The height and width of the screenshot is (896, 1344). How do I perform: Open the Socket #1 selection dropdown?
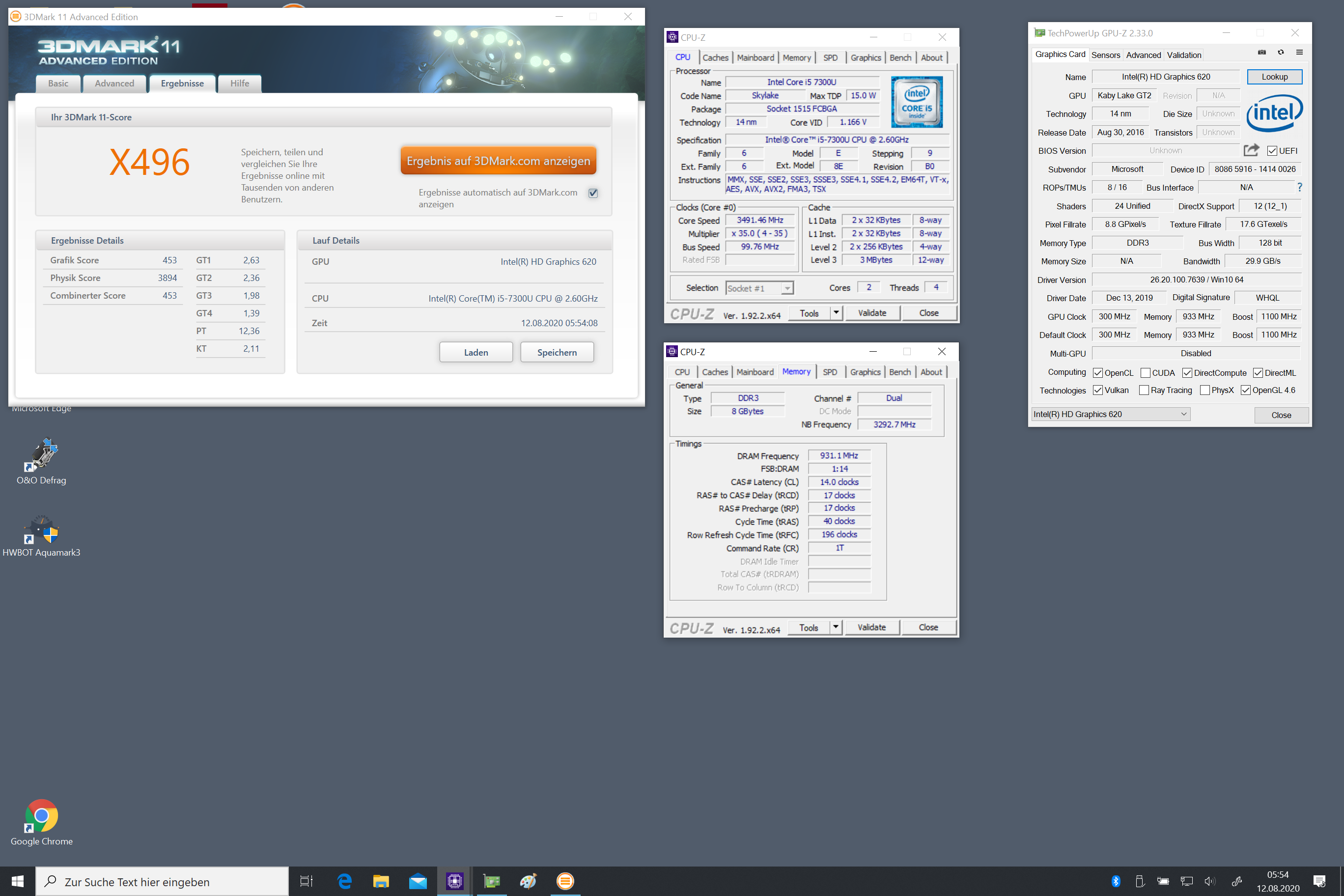pos(759,288)
